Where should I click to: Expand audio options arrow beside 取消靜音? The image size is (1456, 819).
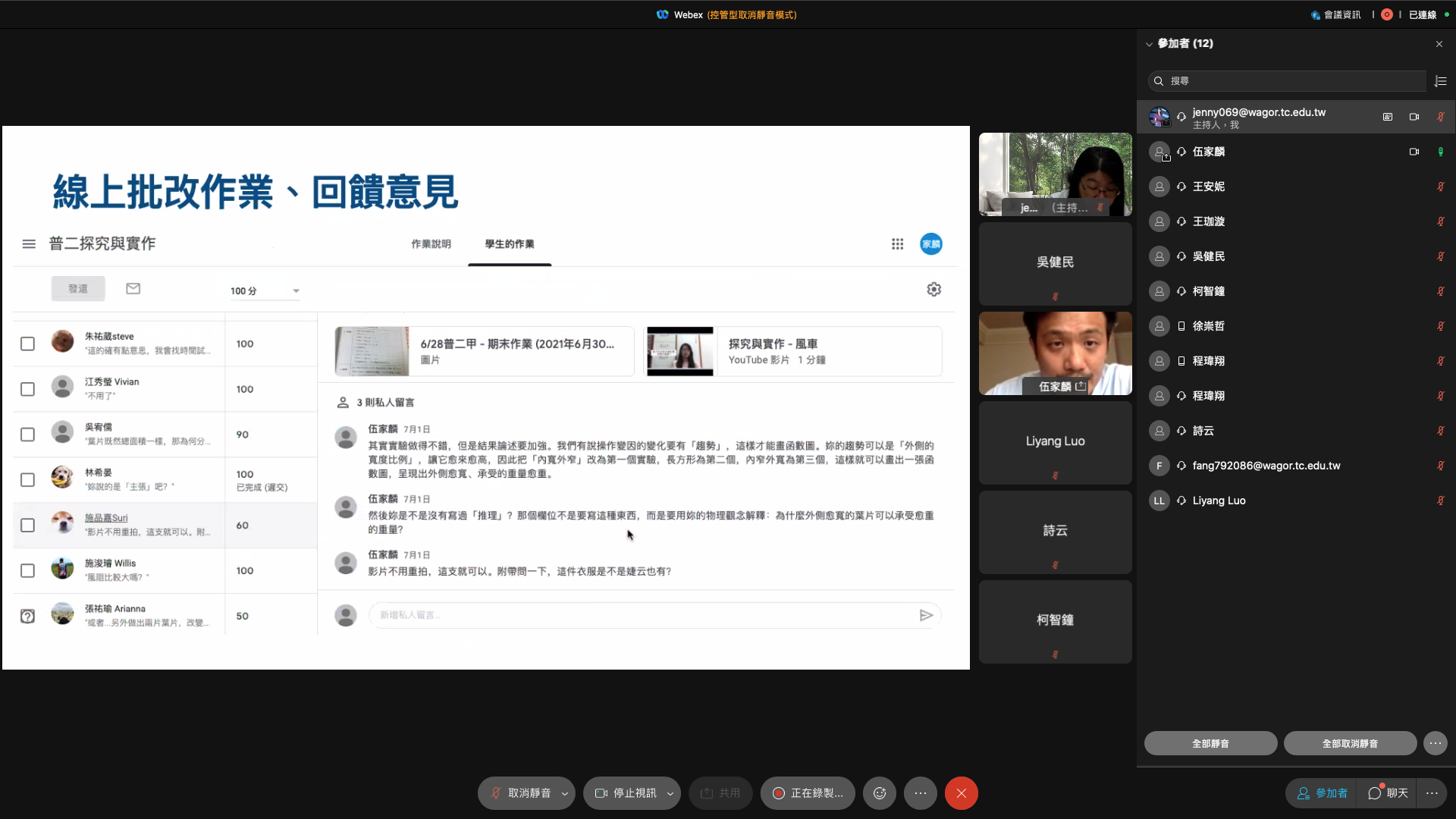click(565, 793)
